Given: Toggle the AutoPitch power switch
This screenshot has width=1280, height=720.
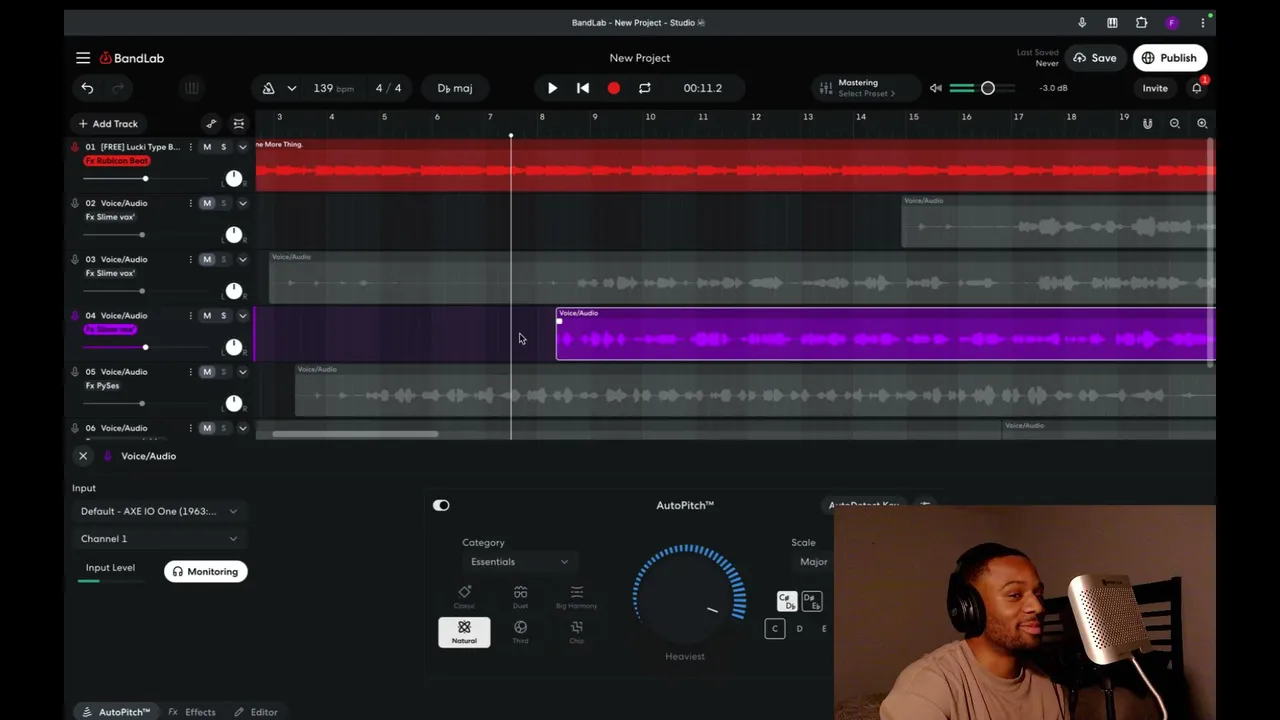Looking at the screenshot, I should [x=441, y=505].
